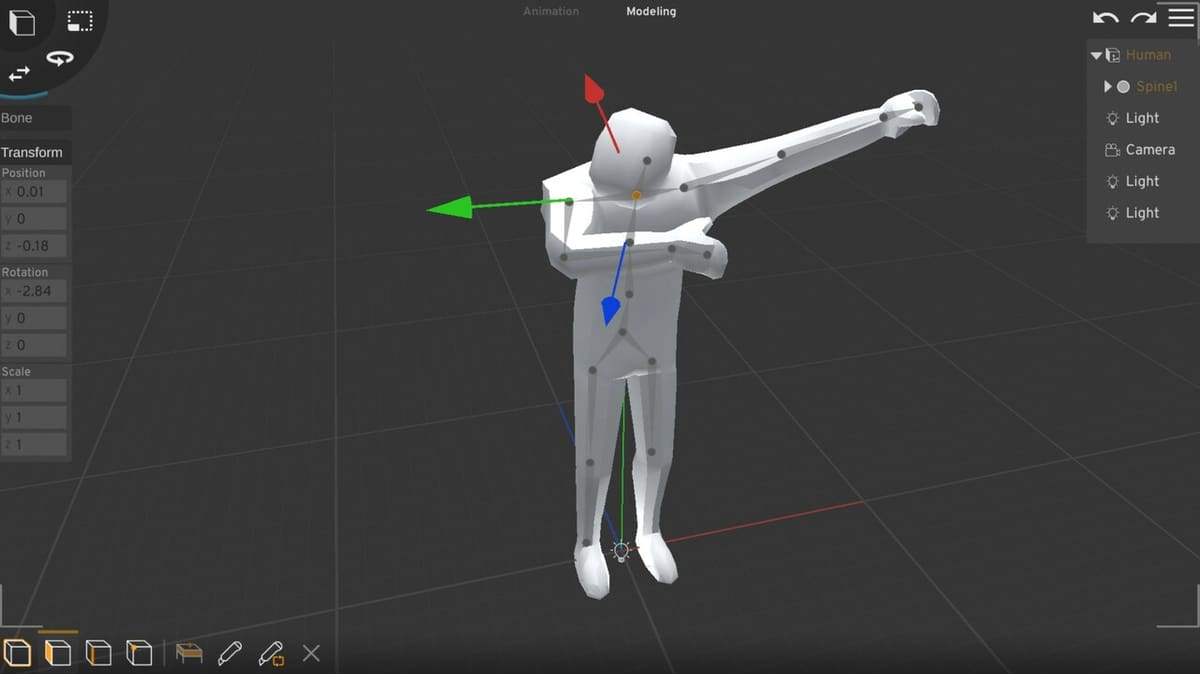This screenshot has height=674, width=1200.
Task: Switch to the Modeling tab
Action: (x=651, y=11)
